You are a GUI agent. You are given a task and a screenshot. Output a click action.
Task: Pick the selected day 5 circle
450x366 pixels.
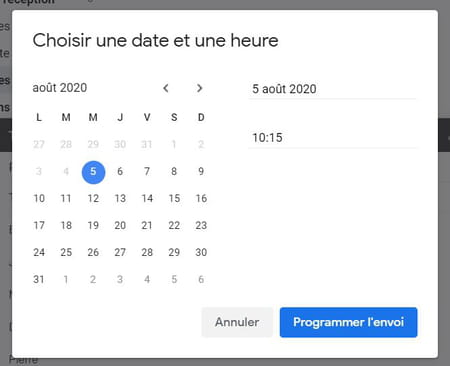93,172
